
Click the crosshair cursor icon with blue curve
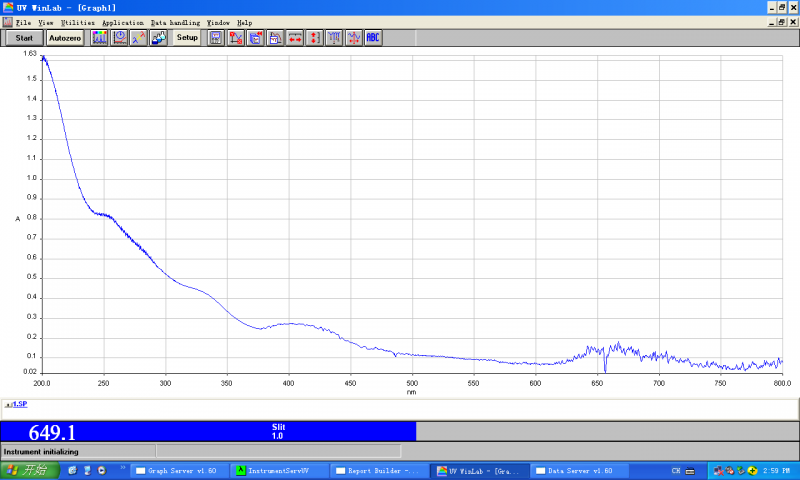click(x=354, y=38)
